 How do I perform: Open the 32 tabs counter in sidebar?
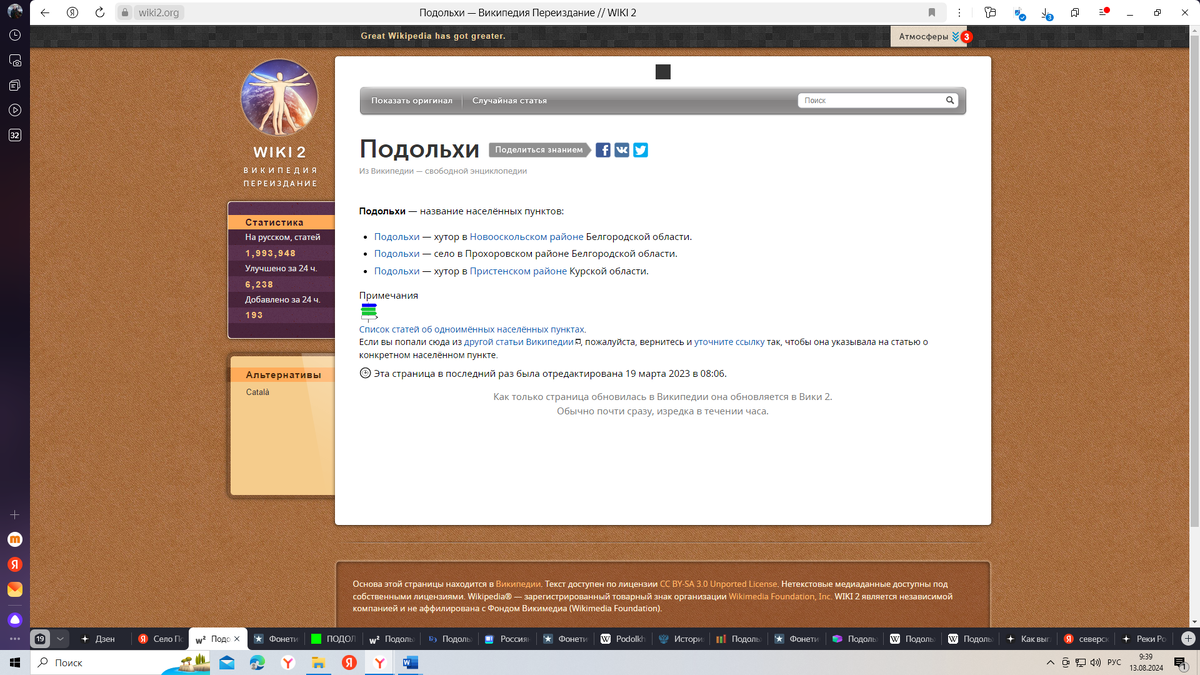(15, 135)
